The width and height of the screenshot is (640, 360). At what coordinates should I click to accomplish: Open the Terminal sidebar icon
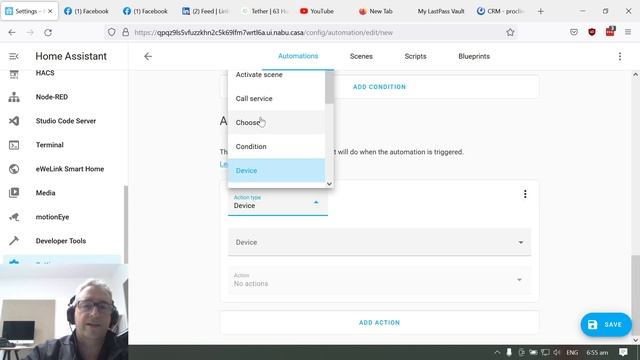pyautogui.click(x=14, y=145)
